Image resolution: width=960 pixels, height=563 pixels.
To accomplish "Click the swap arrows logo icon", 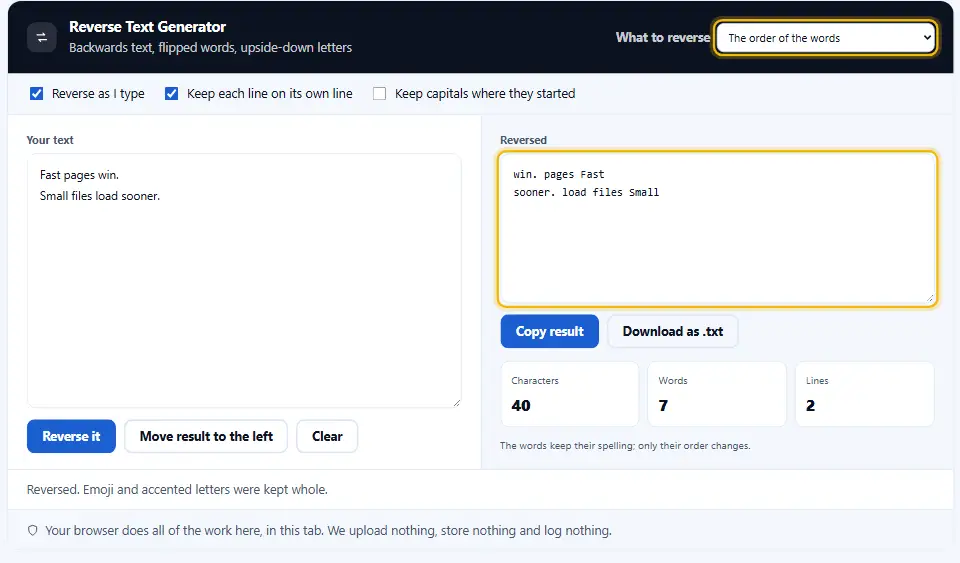I will (42, 37).
